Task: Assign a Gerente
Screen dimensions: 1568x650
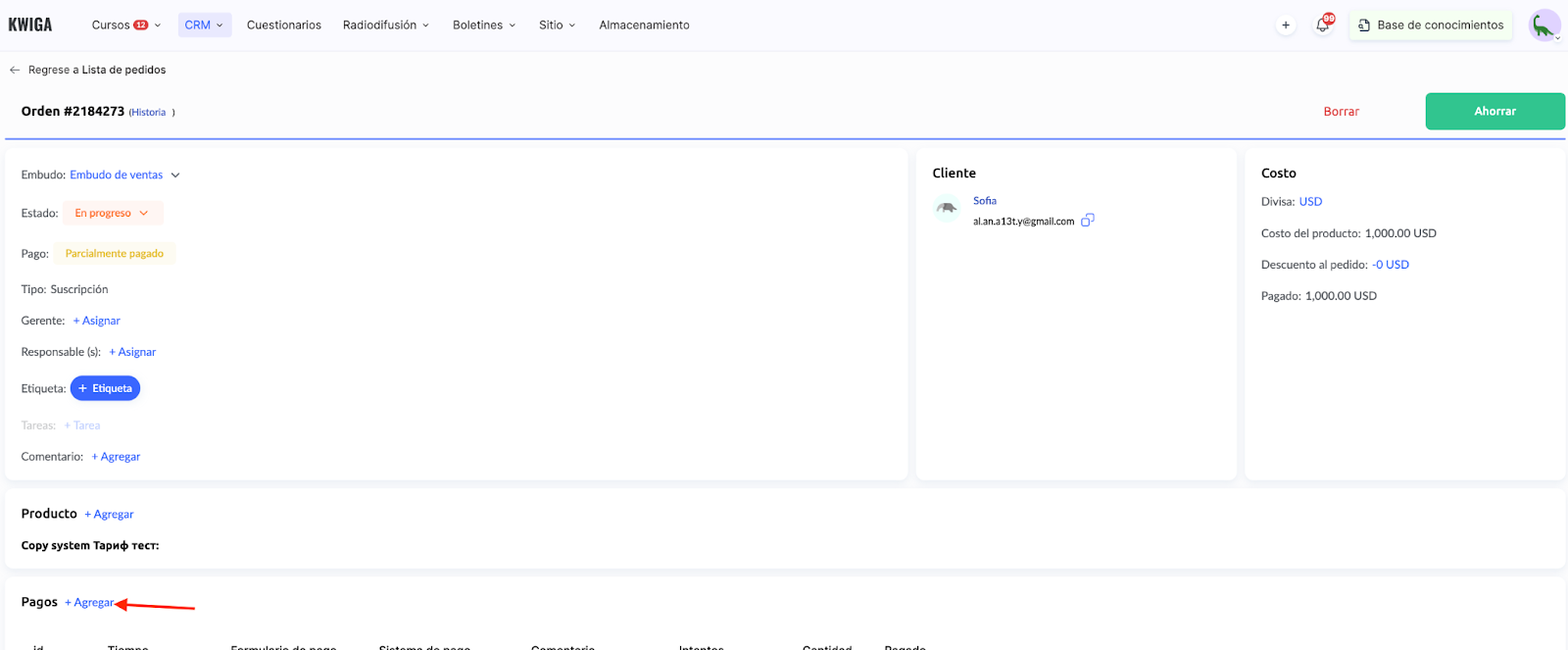Action: [97, 321]
